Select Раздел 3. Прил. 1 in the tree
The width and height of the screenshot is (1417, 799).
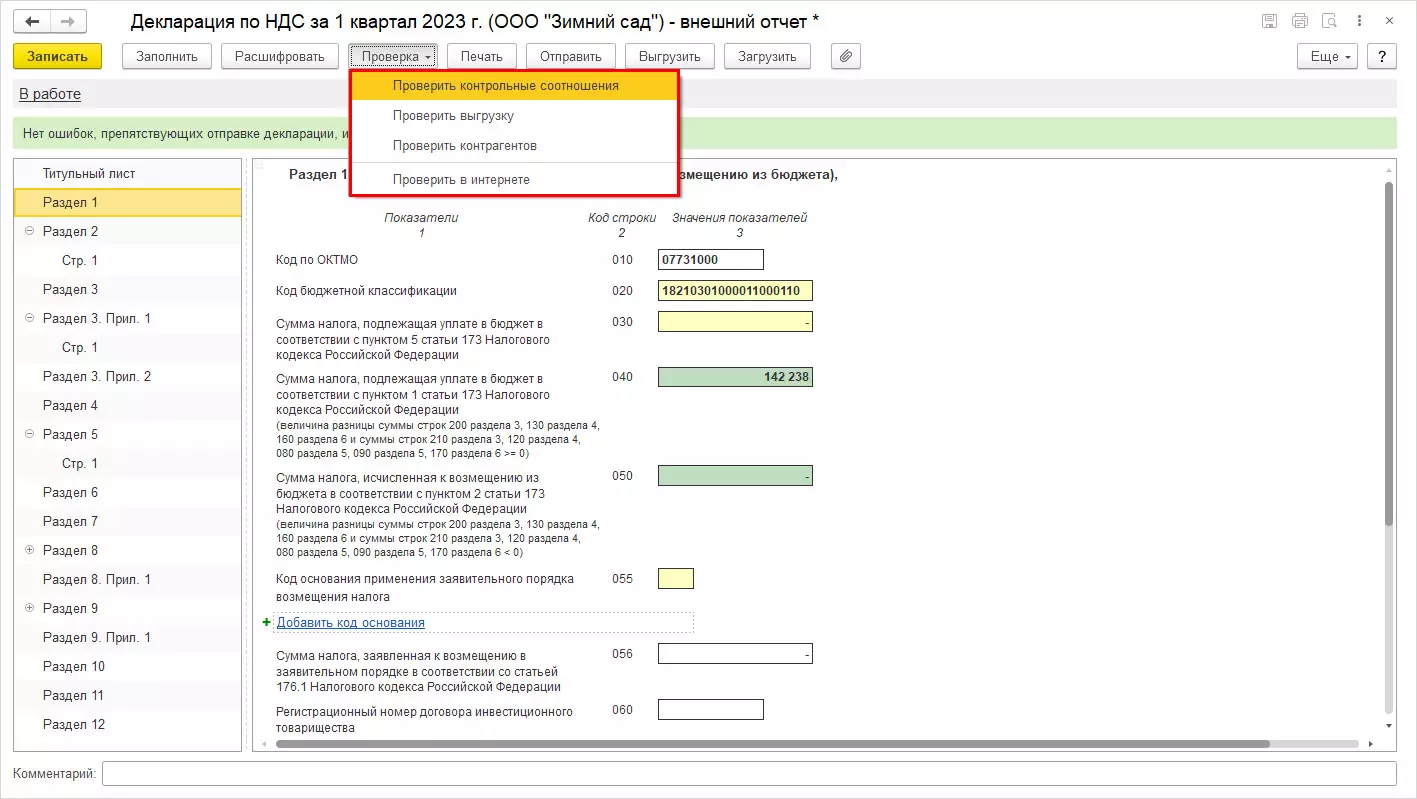[128, 319]
